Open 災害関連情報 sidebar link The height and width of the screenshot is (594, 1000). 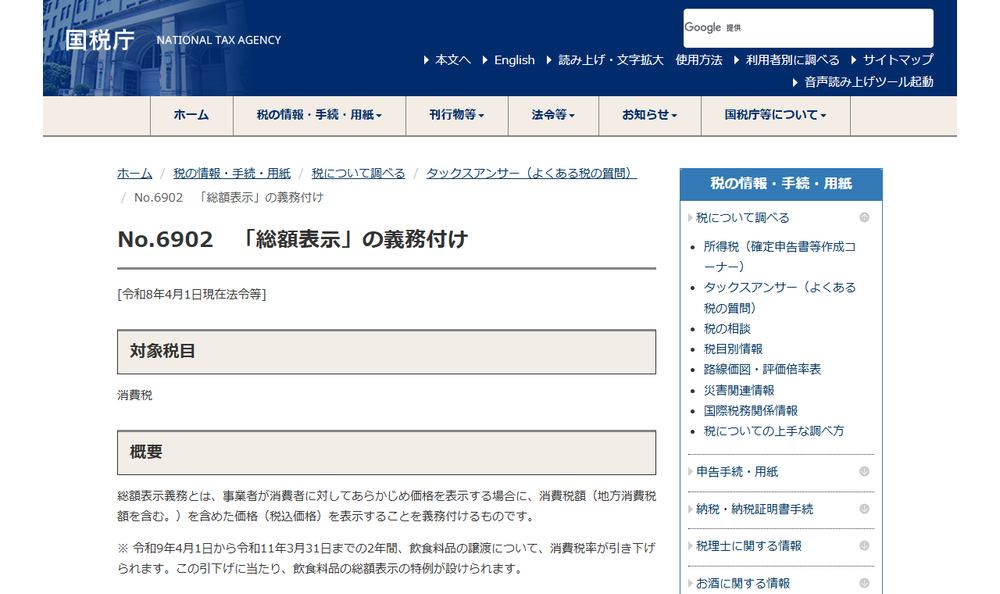click(739, 390)
